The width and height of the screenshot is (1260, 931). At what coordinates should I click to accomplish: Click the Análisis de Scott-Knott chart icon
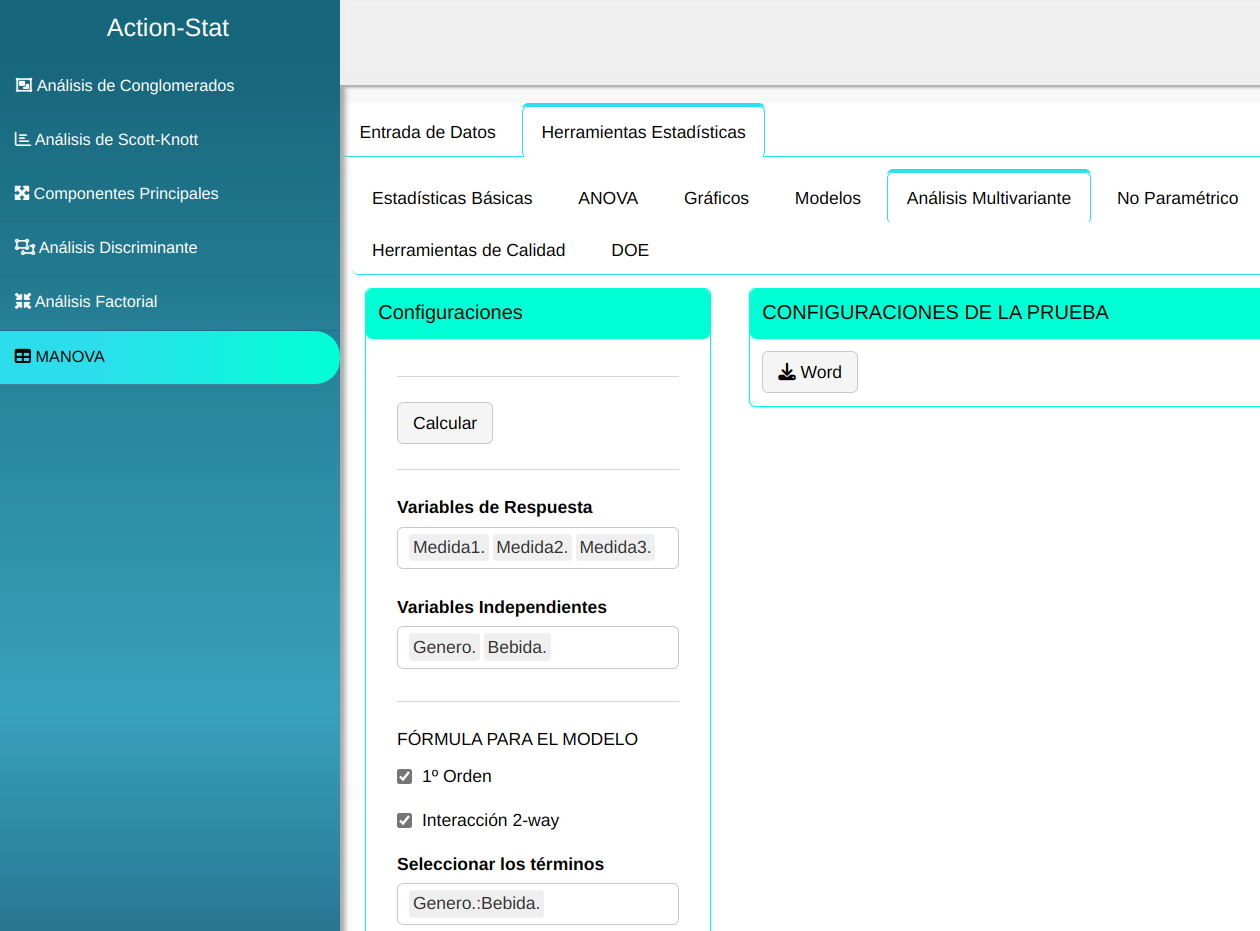tap(22, 139)
